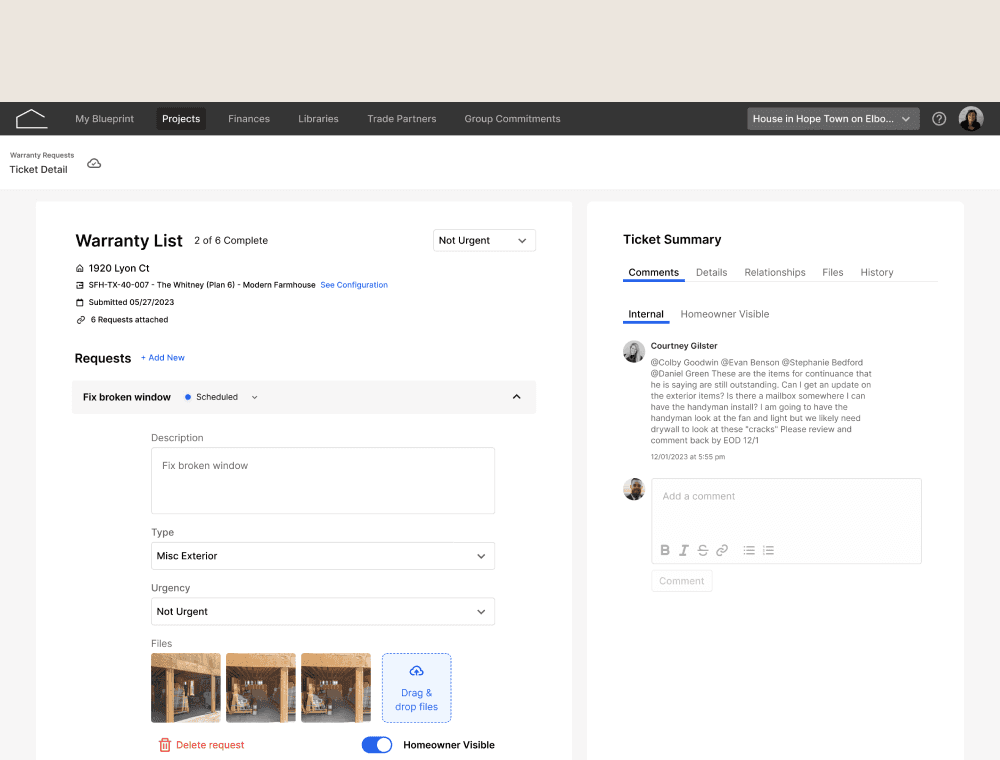Open the third file thumbnail

click(336, 688)
